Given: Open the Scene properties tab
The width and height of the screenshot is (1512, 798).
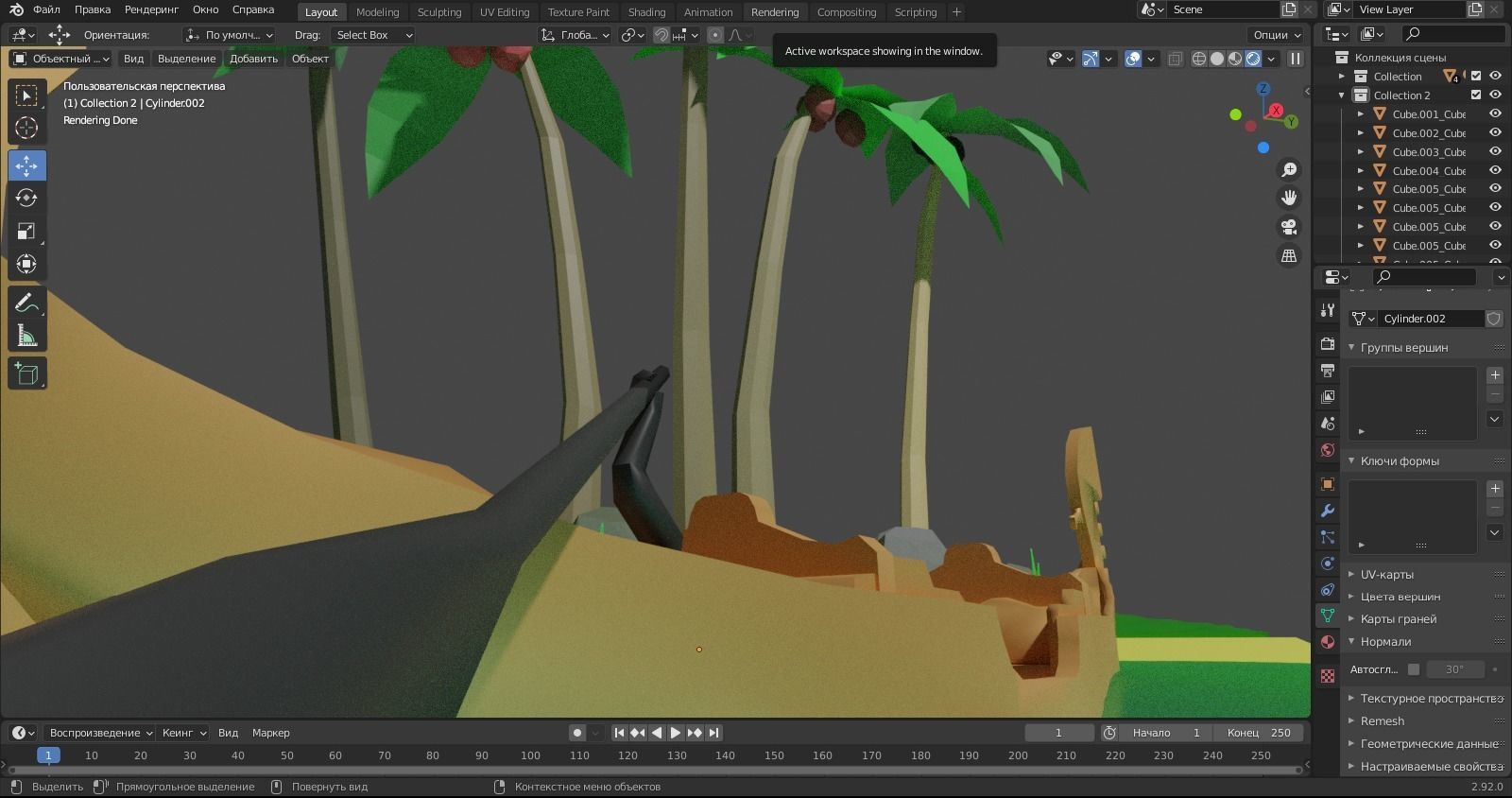Looking at the screenshot, I should [x=1328, y=423].
